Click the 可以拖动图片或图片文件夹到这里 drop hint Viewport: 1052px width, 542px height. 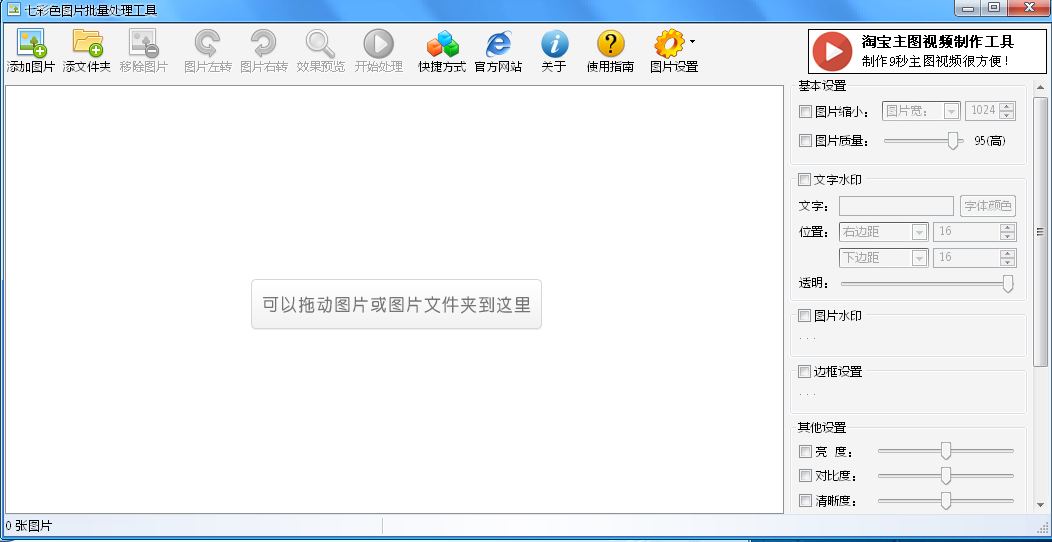point(397,305)
